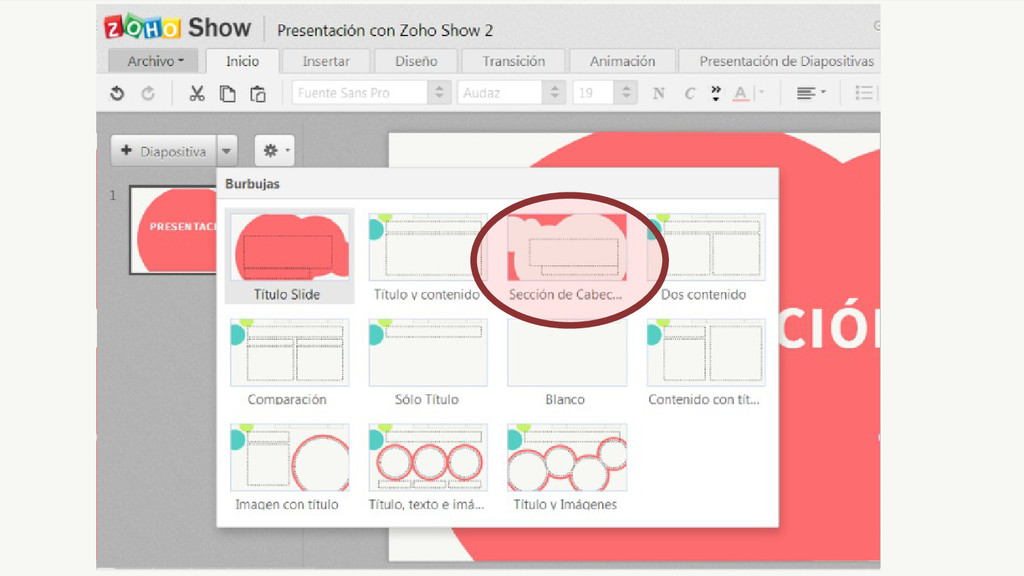Choose the Título Slide layout
The image size is (1024, 576).
289,257
